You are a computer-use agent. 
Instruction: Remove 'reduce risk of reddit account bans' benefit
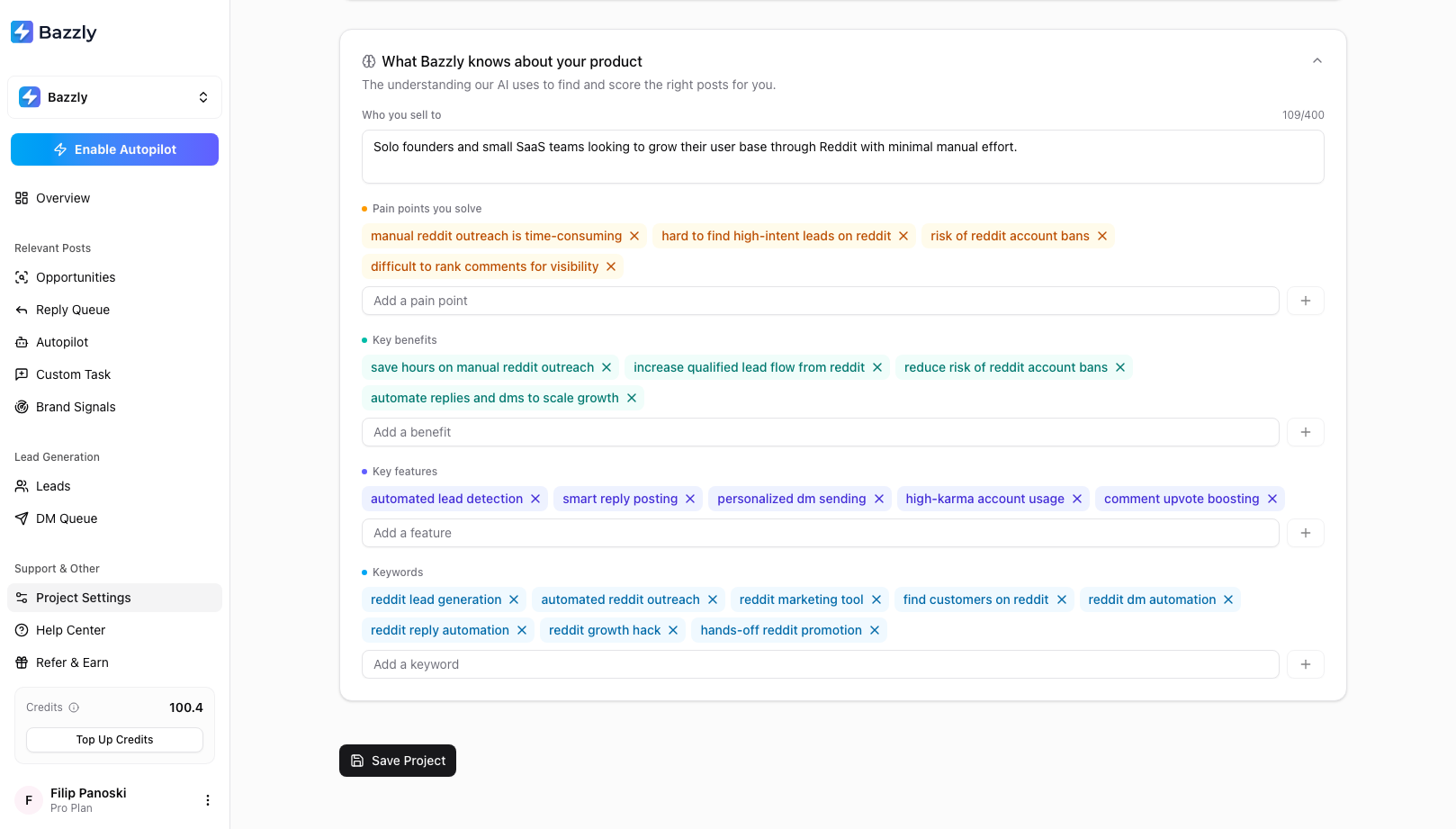pyautogui.click(x=1120, y=367)
